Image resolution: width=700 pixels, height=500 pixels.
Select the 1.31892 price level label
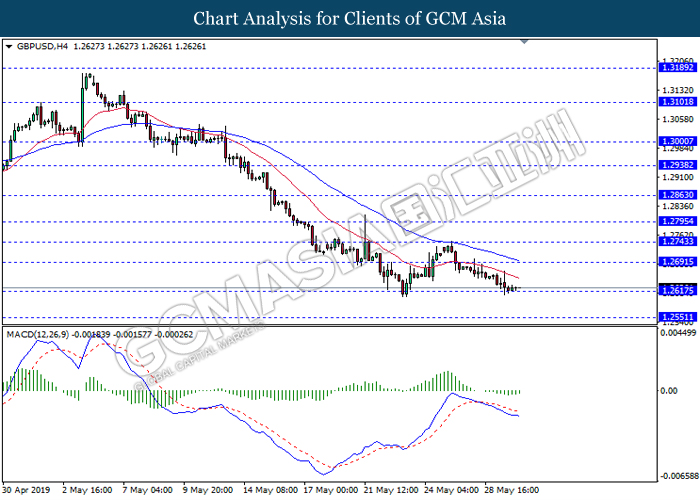678,68
